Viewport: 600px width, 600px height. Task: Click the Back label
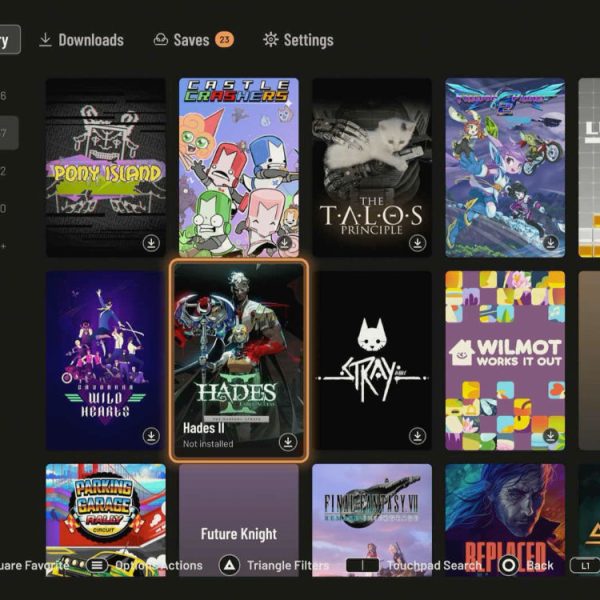click(540, 566)
